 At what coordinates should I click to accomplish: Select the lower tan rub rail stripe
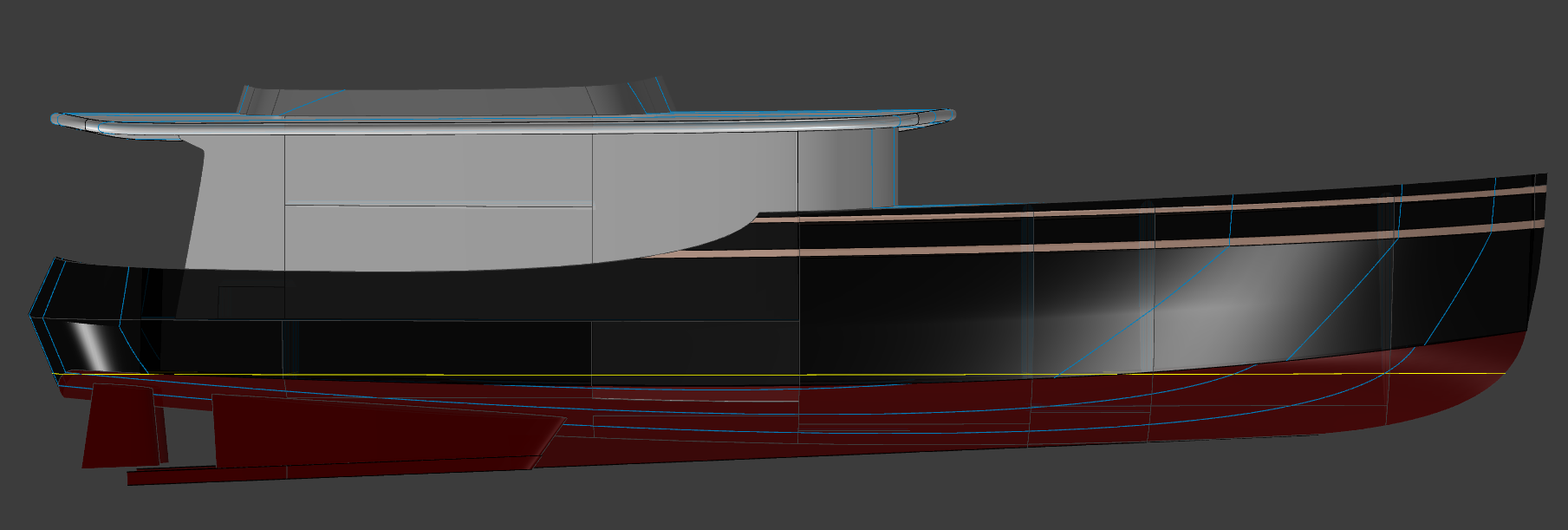(1092, 243)
